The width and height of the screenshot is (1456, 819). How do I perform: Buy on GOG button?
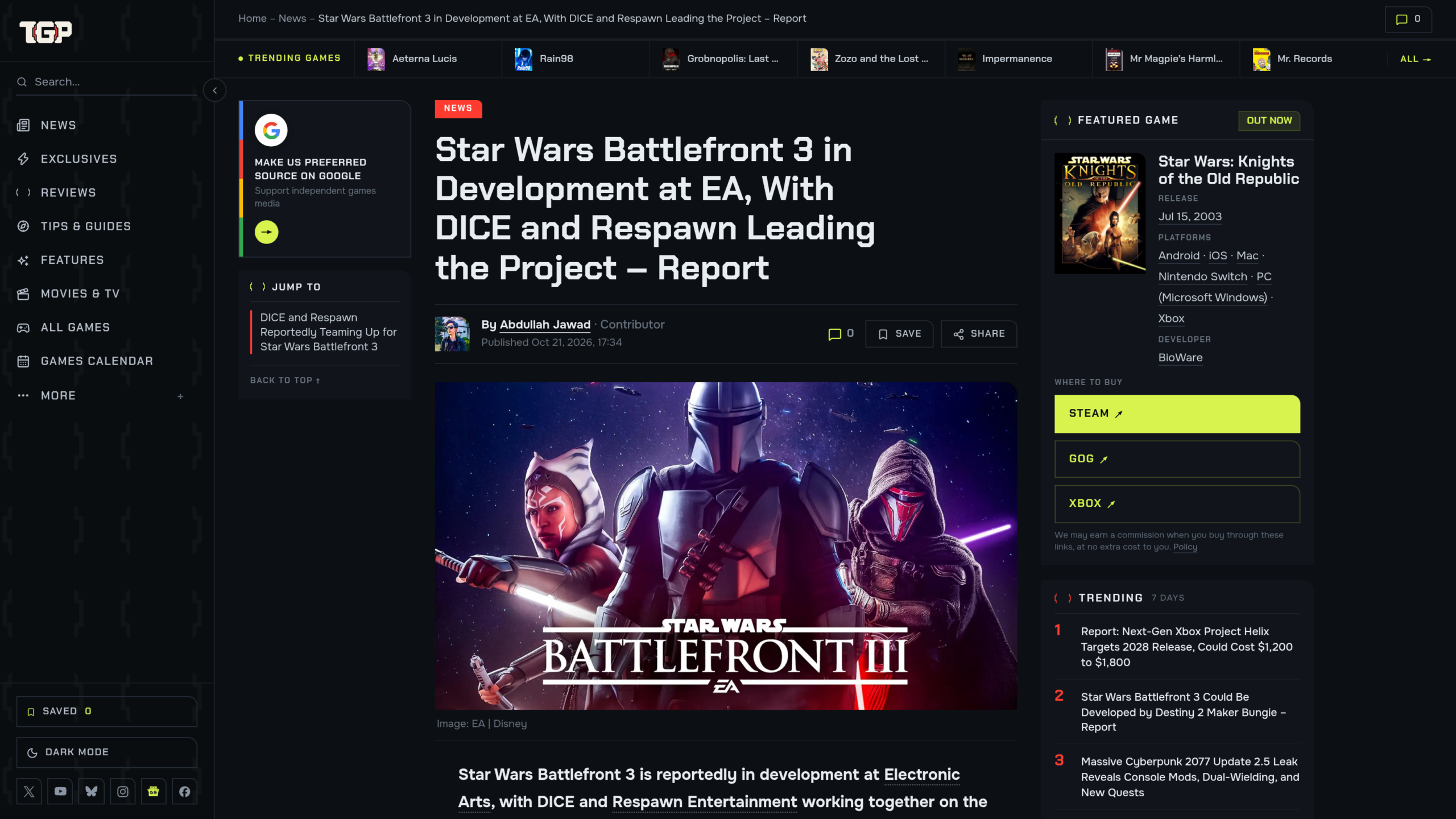tap(1177, 459)
